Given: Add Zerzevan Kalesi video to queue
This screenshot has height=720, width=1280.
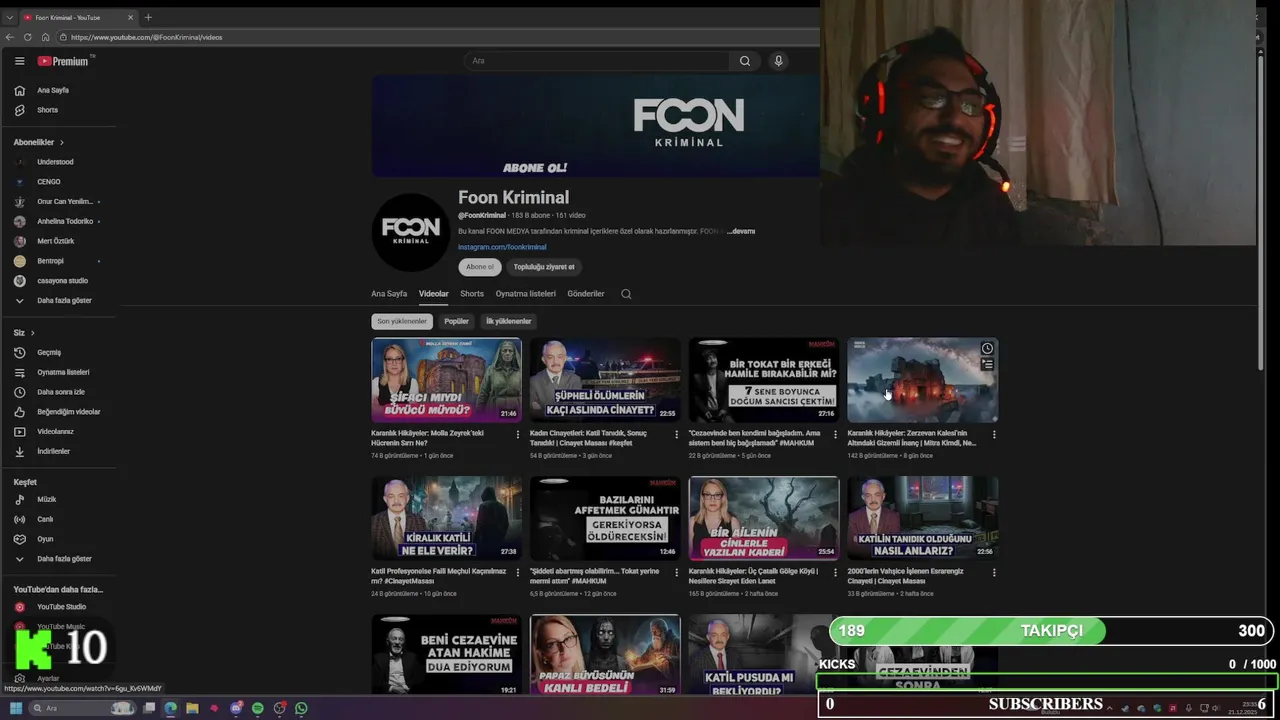Looking at the screenshot, I should tap(987, 364).
